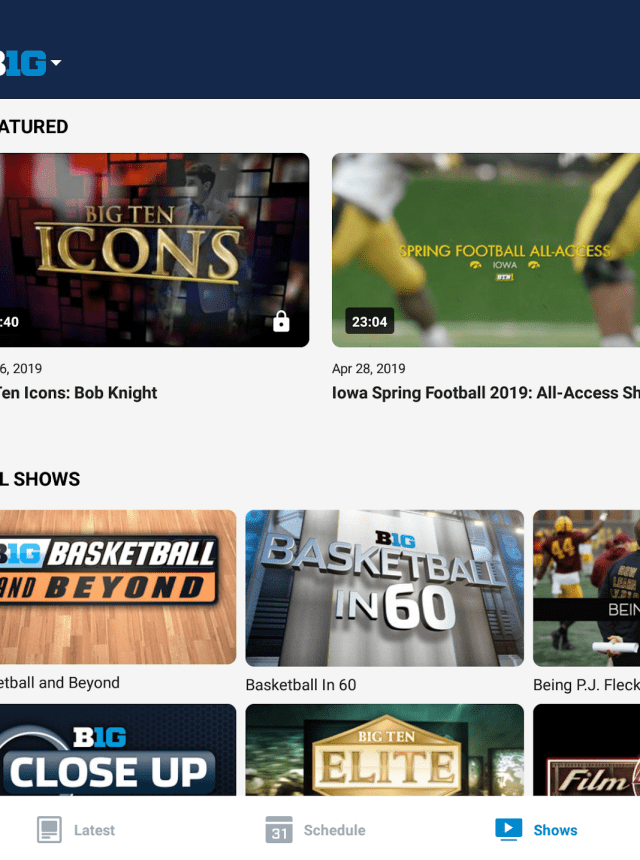The height and width of the screenshot is (860, 640).
Task: Click the lock icon on Big Ten Icons
Action: click(x=281, y=321)
